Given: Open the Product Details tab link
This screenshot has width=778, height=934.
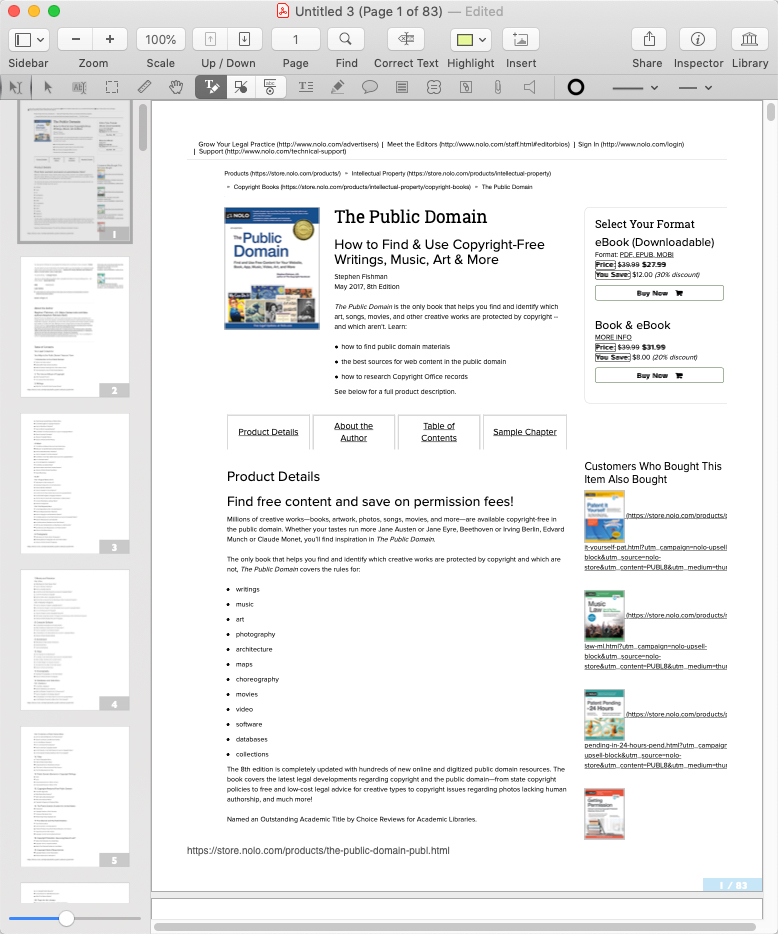Looking at the screenshot, I should tap(268, 432).
